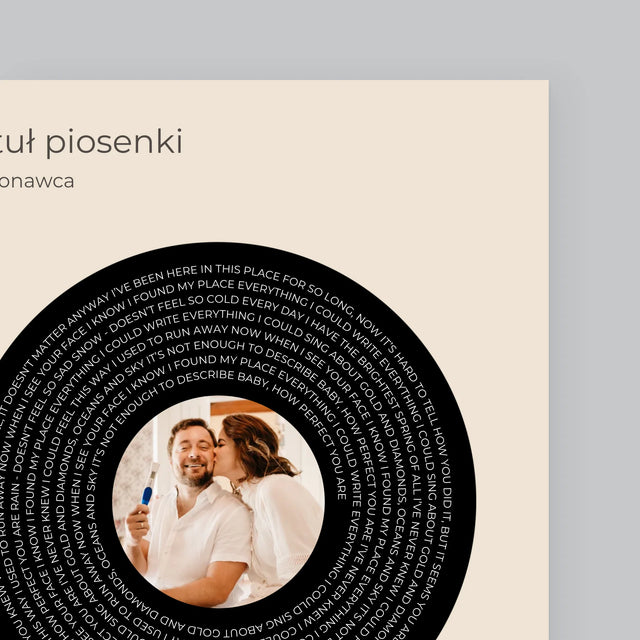Select the "I USED TO RUN AWAY NOW" lyric
The width and height of the screenshot is (640, 640).
(x=186, y=339)
